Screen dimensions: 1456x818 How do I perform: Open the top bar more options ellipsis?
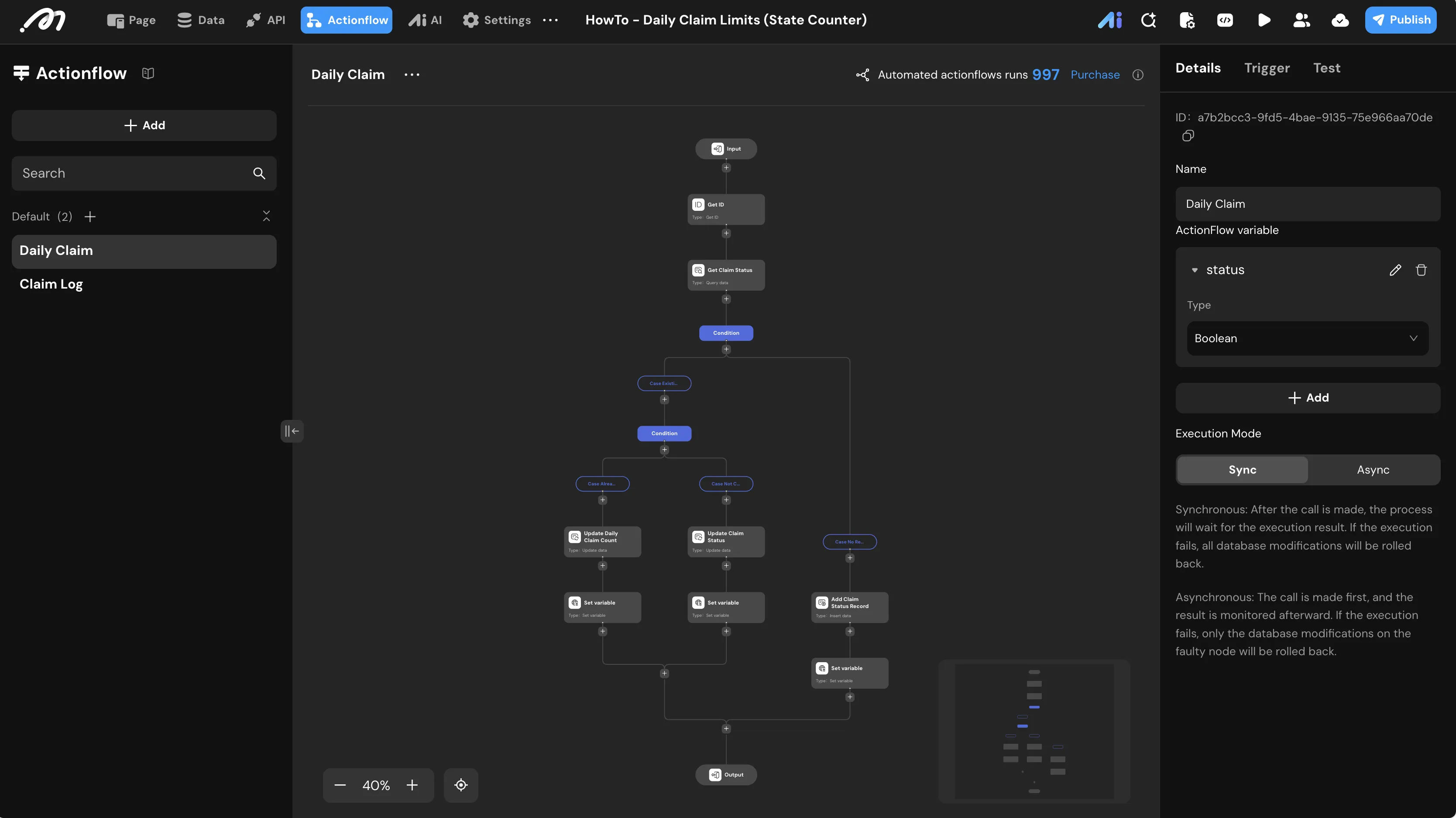(x=550, y=21)
